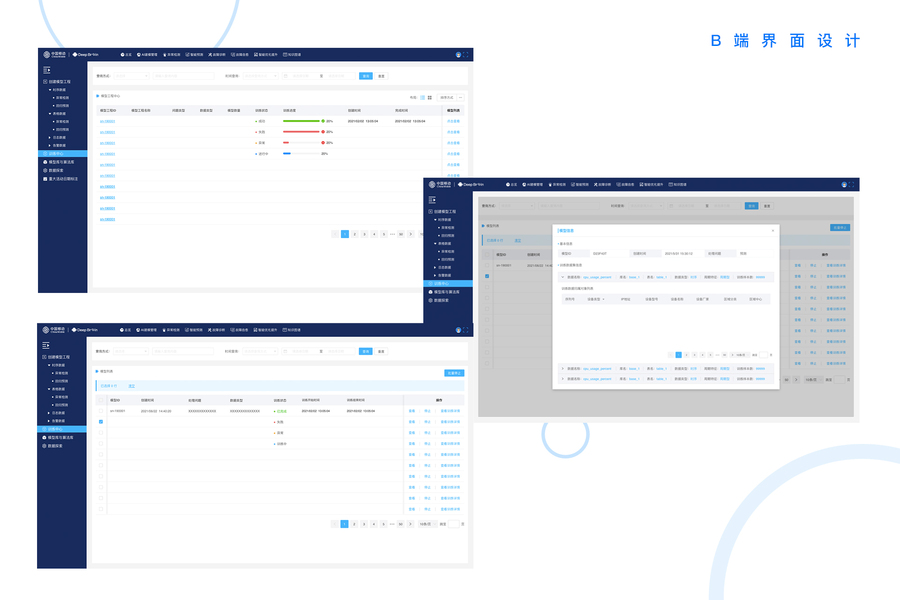Click the 重置 button in top-left mockup

pyautogui.click(x=381, y=76)
